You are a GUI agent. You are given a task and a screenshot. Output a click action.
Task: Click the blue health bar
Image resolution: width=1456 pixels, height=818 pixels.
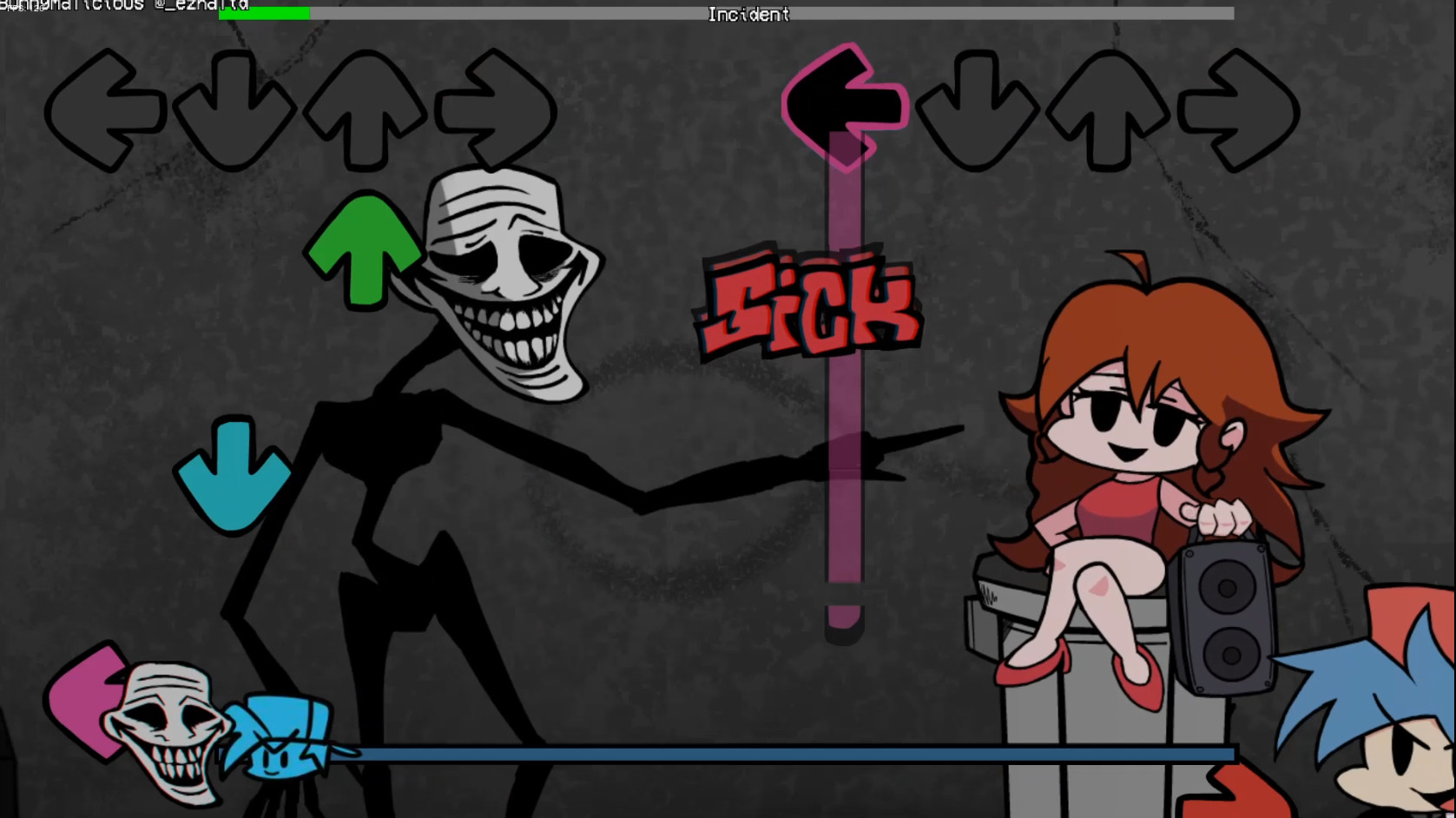click(x=781, y=754)
